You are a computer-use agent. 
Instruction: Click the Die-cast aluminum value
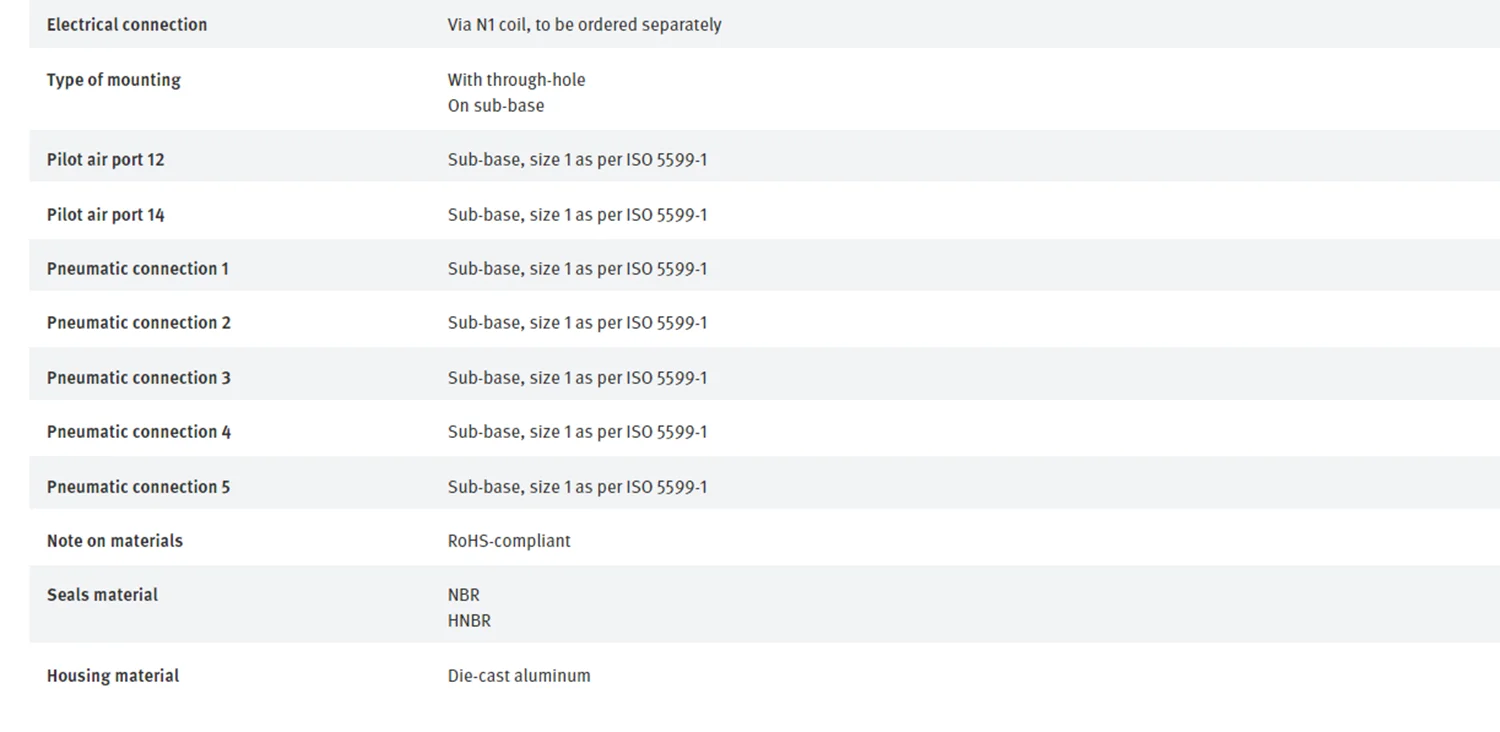(519, 676)
